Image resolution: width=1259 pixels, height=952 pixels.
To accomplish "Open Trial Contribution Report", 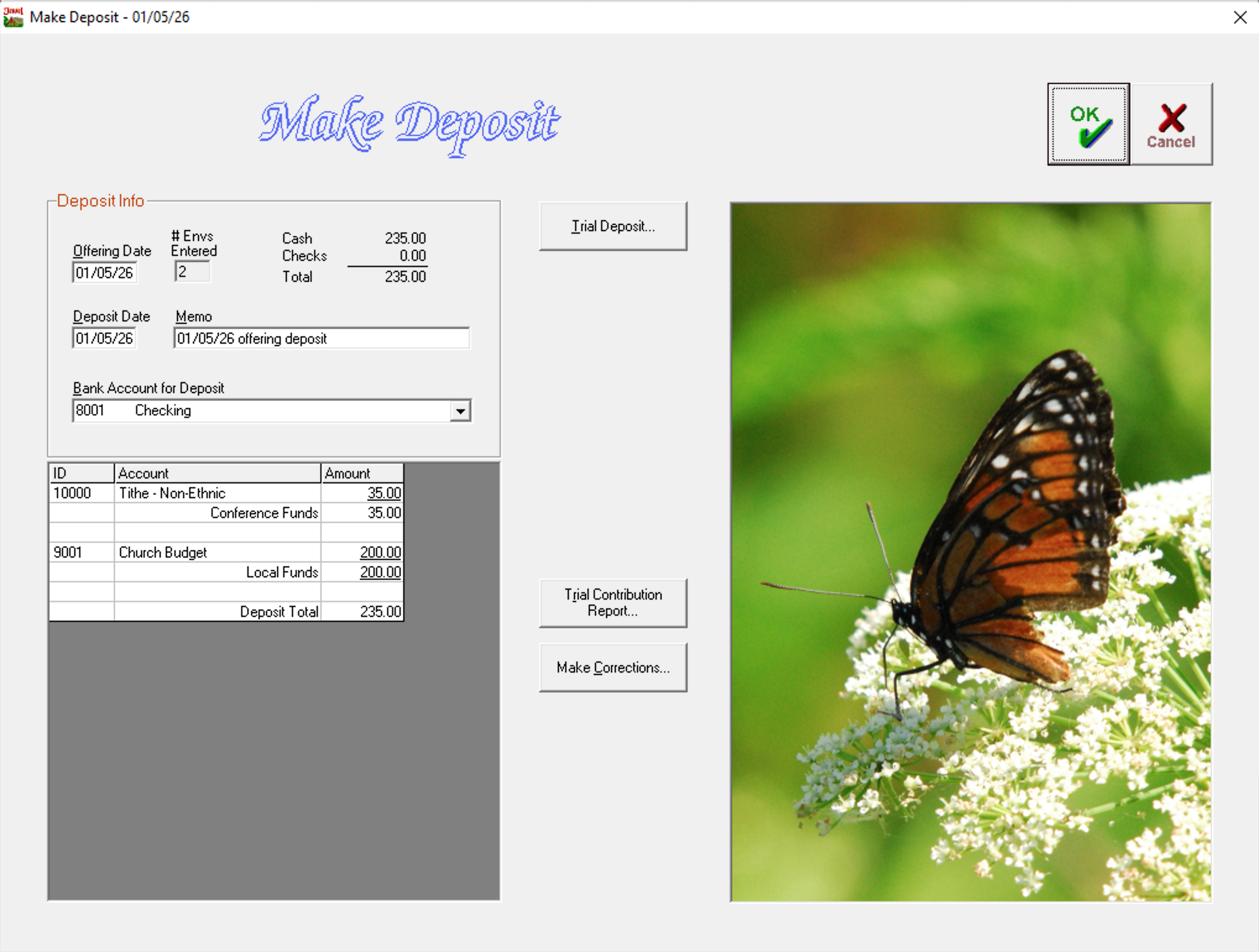I will pos(612,603).
